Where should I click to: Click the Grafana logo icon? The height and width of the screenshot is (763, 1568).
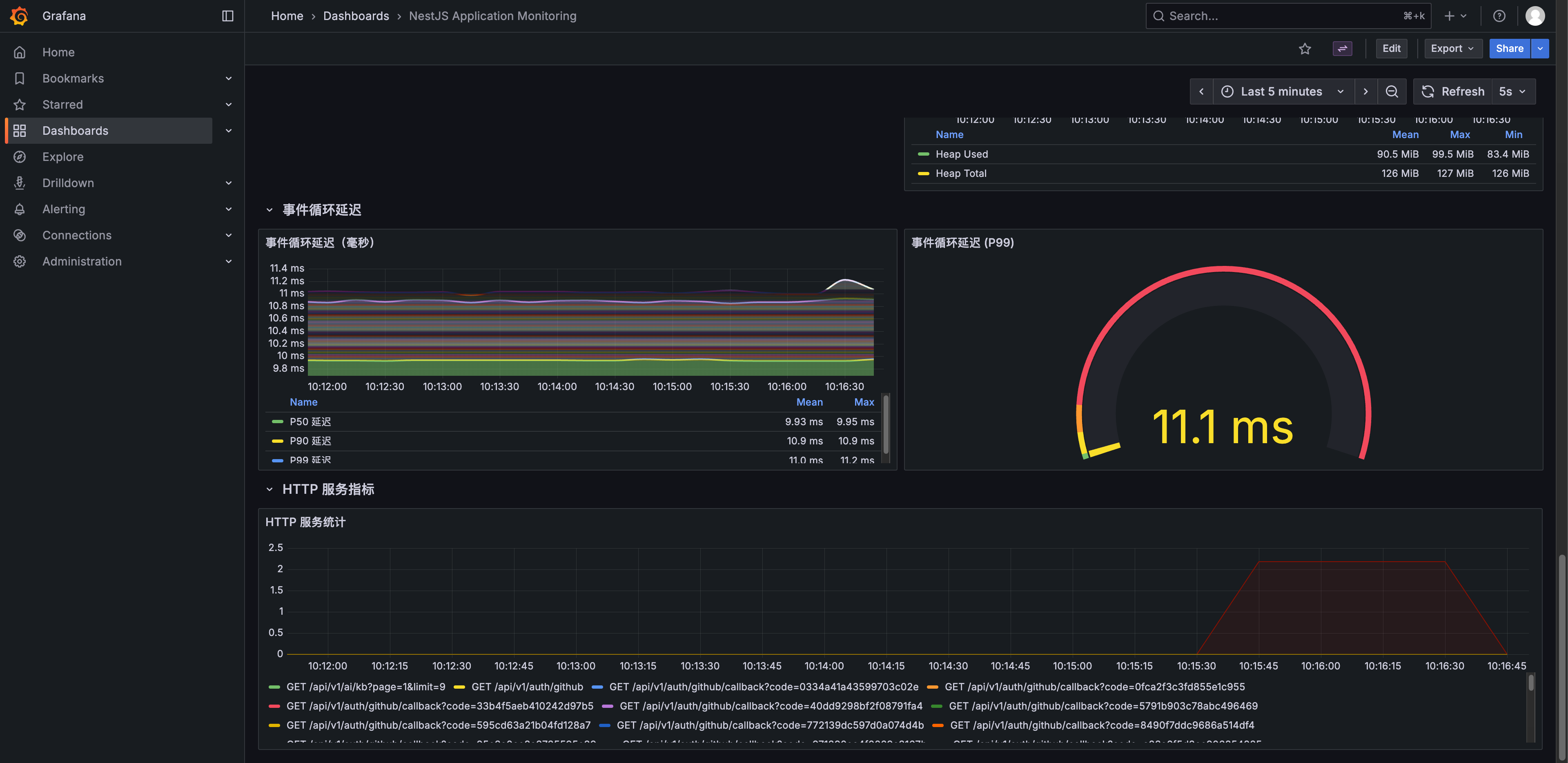[20, 16]
